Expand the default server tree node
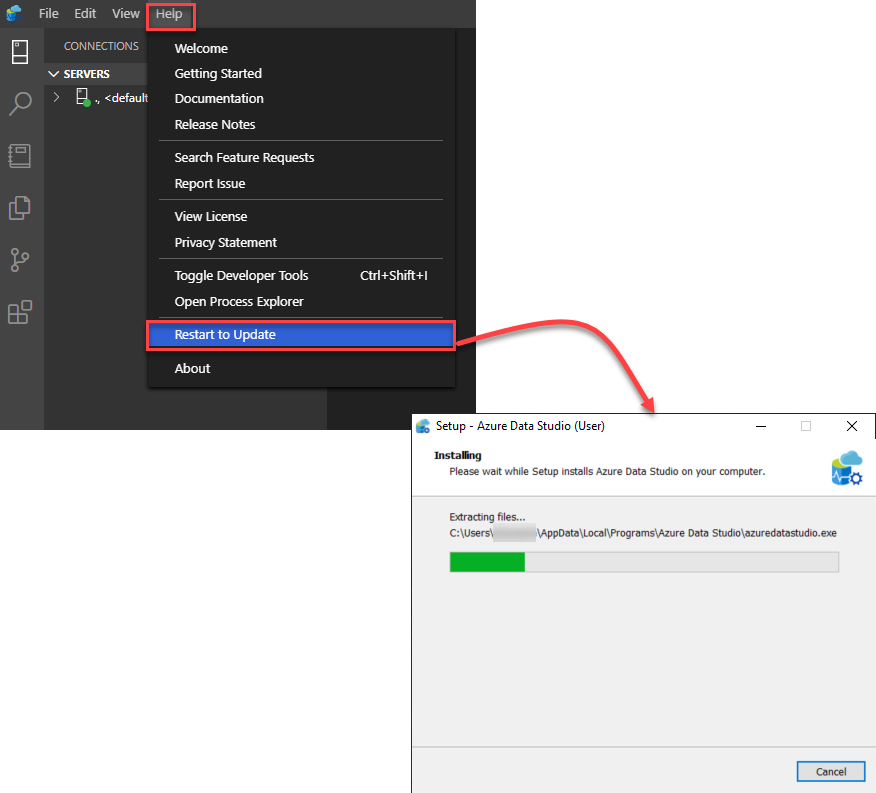876x793 pixels. pyautogui.click(x=56, y=97)
